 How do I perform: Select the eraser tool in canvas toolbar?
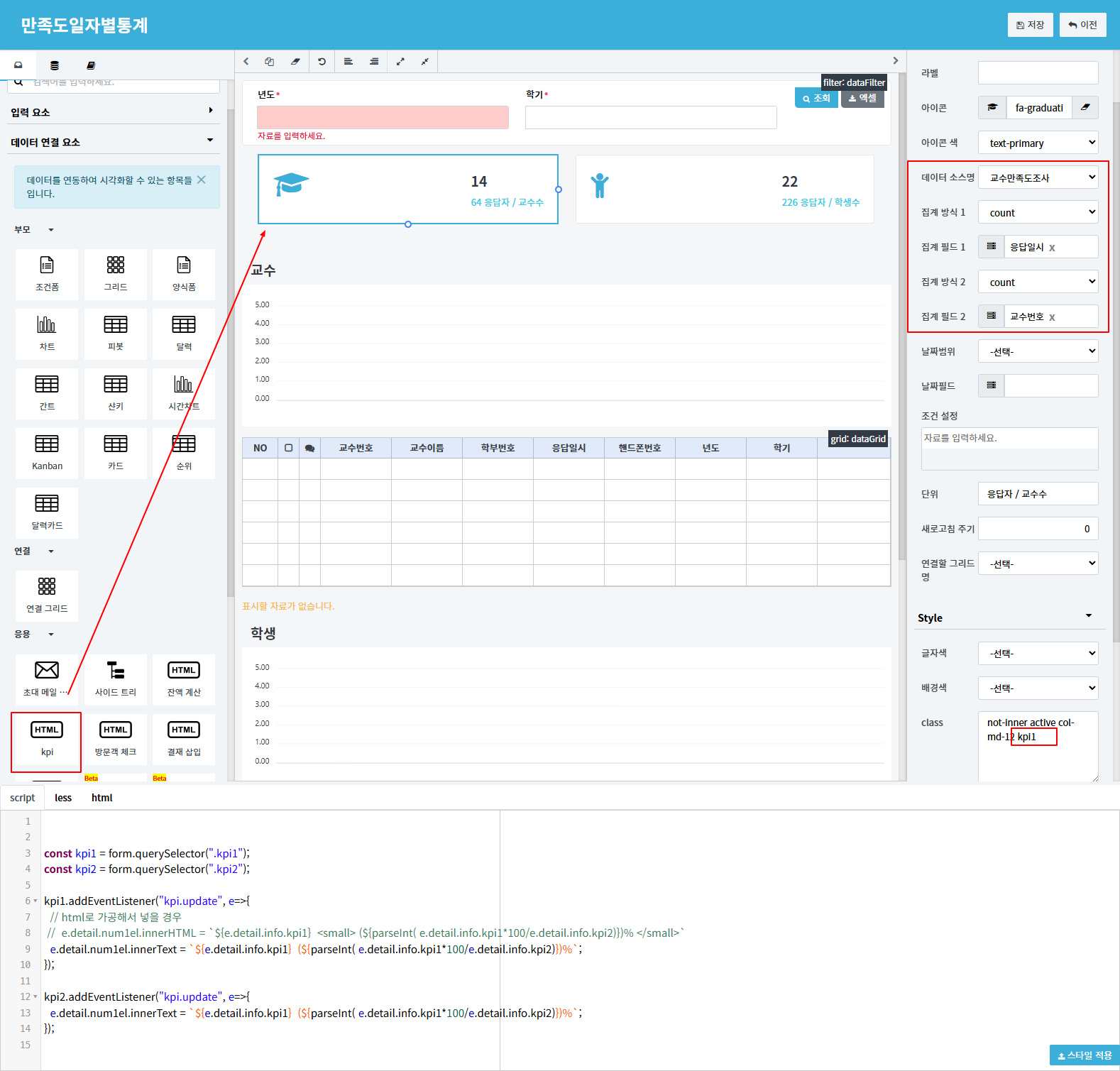click(295, 62)
